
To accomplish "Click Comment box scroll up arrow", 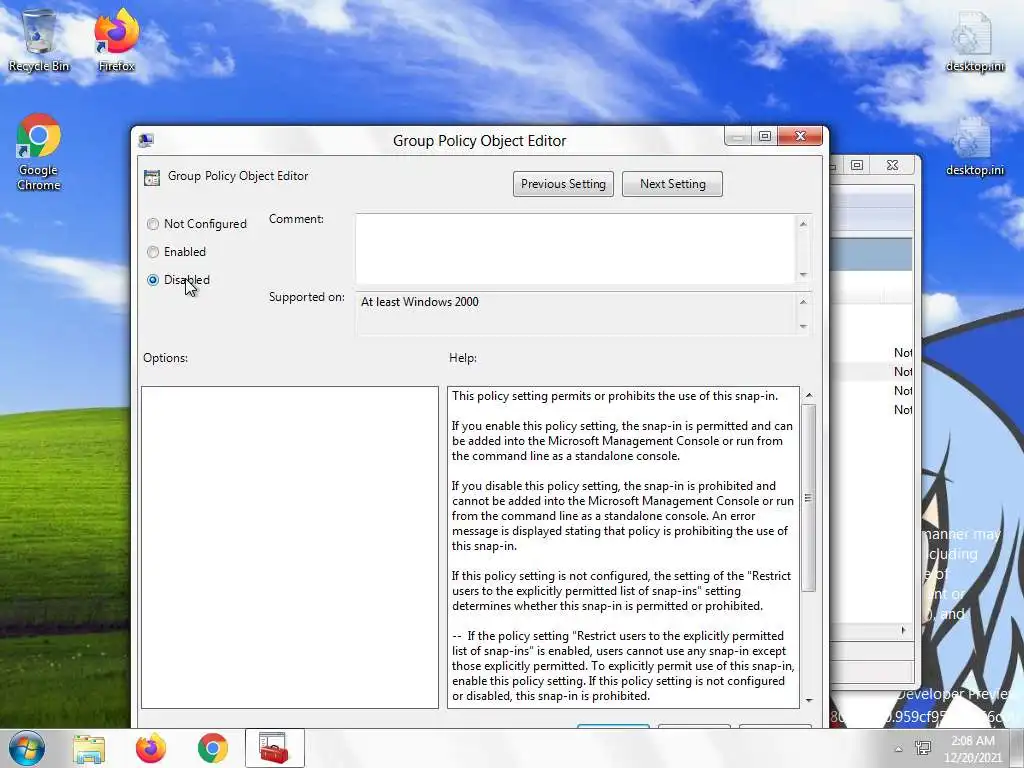I will pos(803,224).
